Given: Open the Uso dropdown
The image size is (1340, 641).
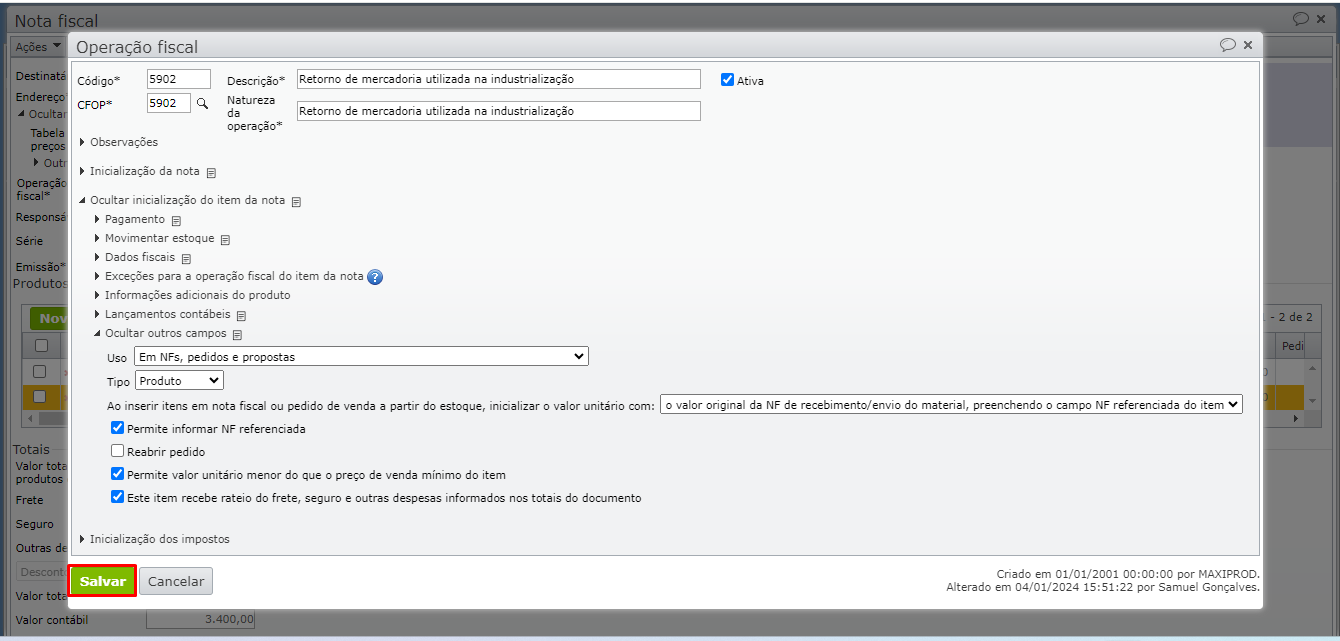Looking at the screenshot, I should click(x=361, y=356).
